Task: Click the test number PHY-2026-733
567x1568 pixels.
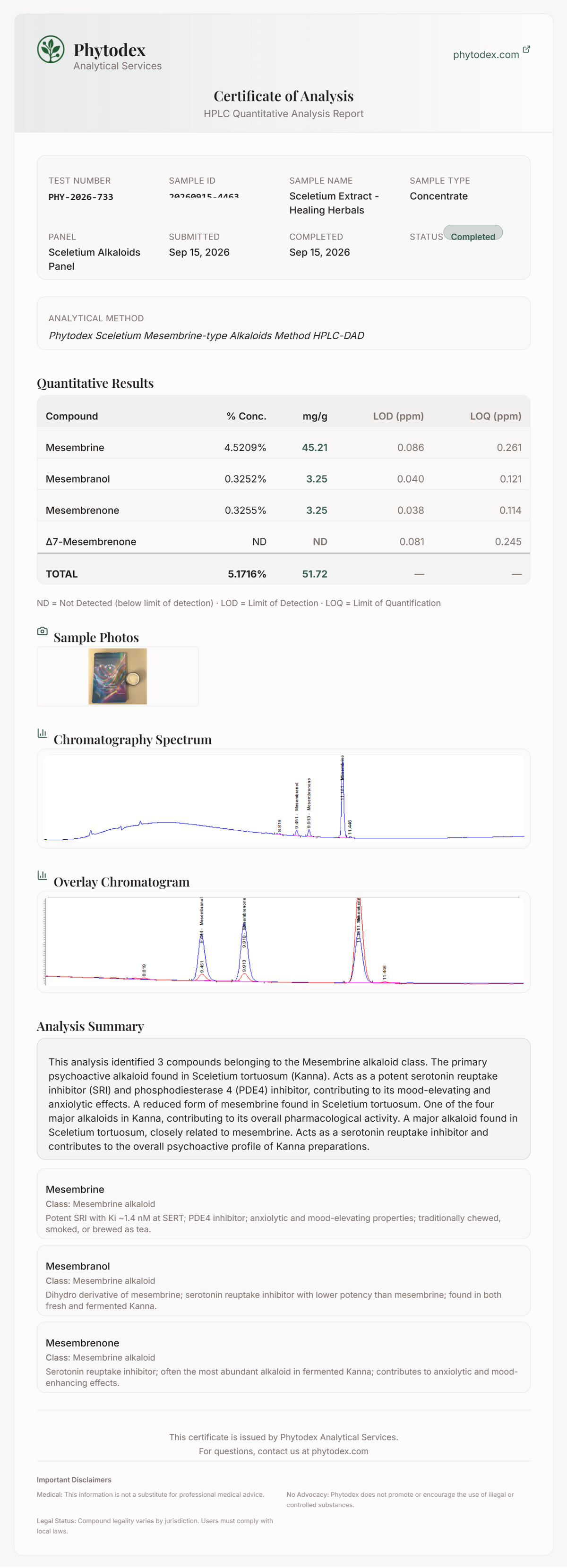Action: click(81, 196)
